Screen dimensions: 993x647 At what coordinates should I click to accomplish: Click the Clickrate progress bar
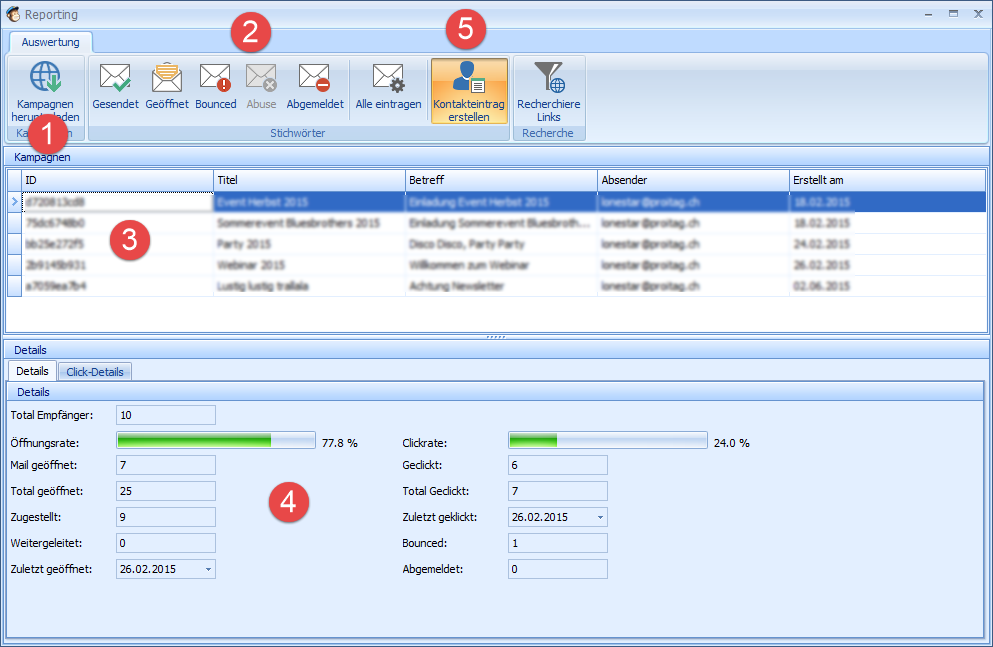point(606,441)
